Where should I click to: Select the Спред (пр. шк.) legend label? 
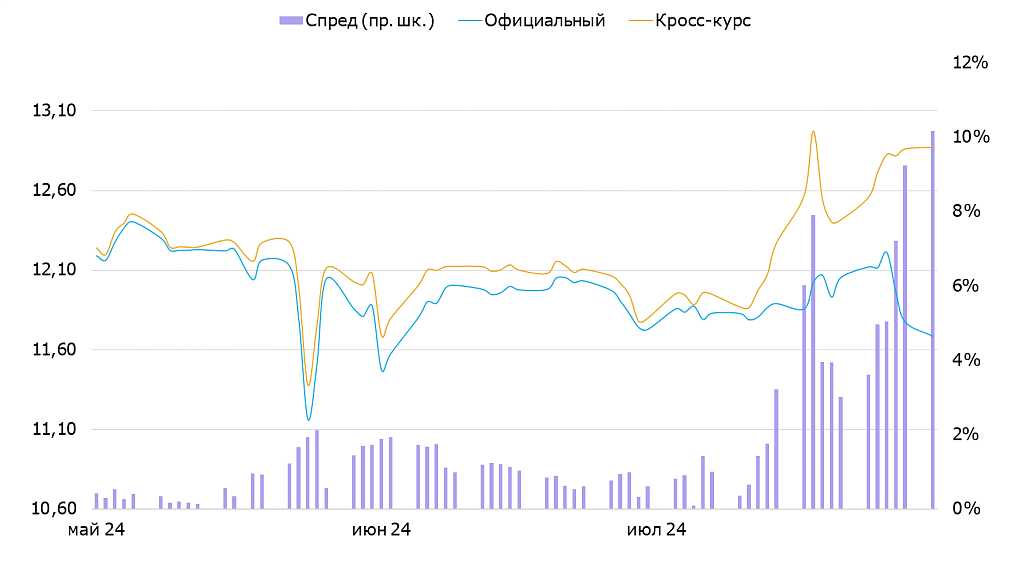coord(370,20)
